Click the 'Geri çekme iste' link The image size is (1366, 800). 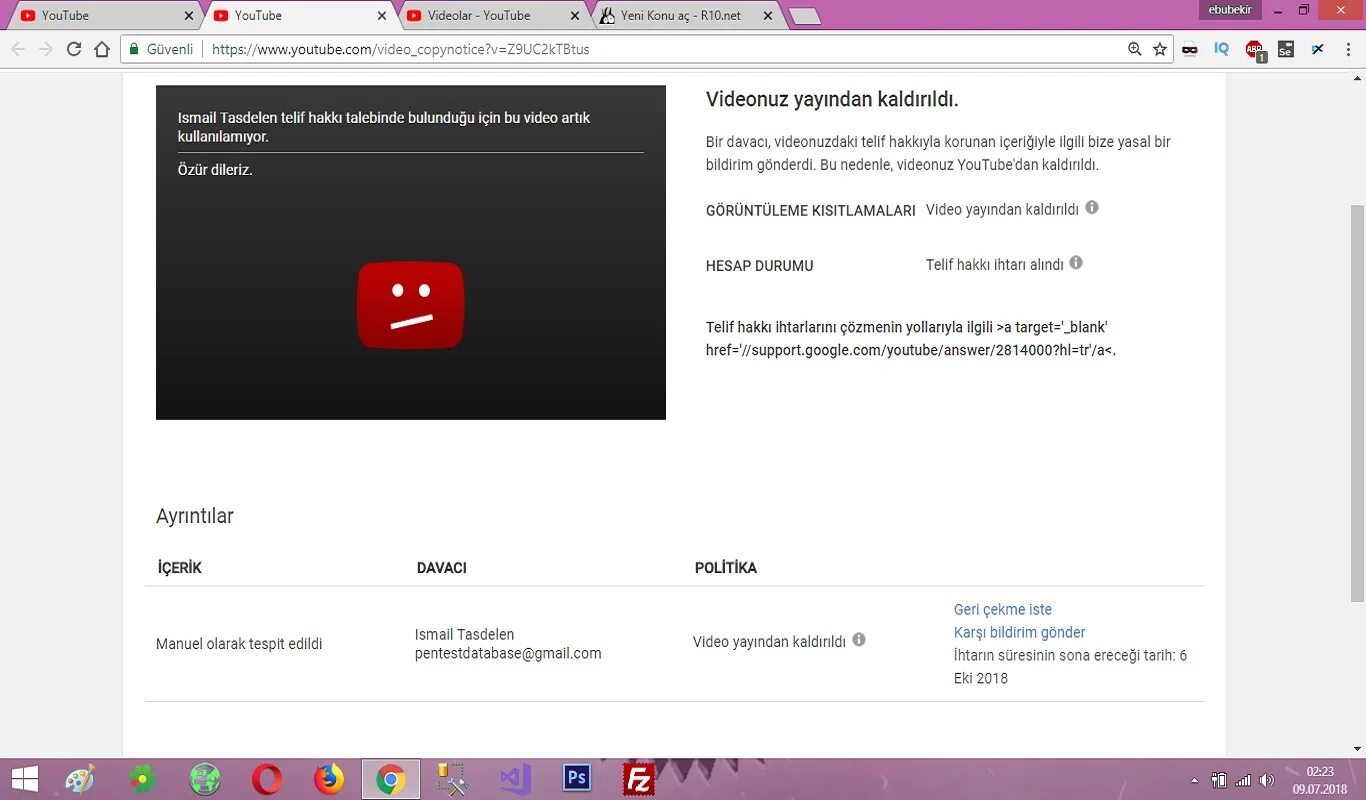tap(1003, 609)
